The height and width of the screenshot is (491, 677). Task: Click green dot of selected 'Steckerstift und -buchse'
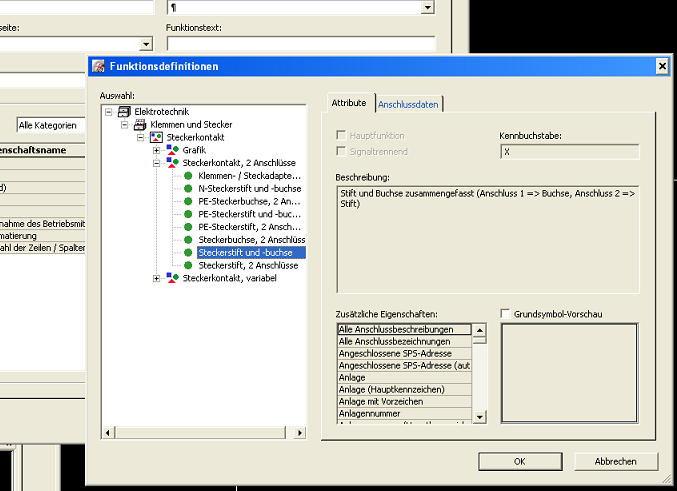point(188,253)
